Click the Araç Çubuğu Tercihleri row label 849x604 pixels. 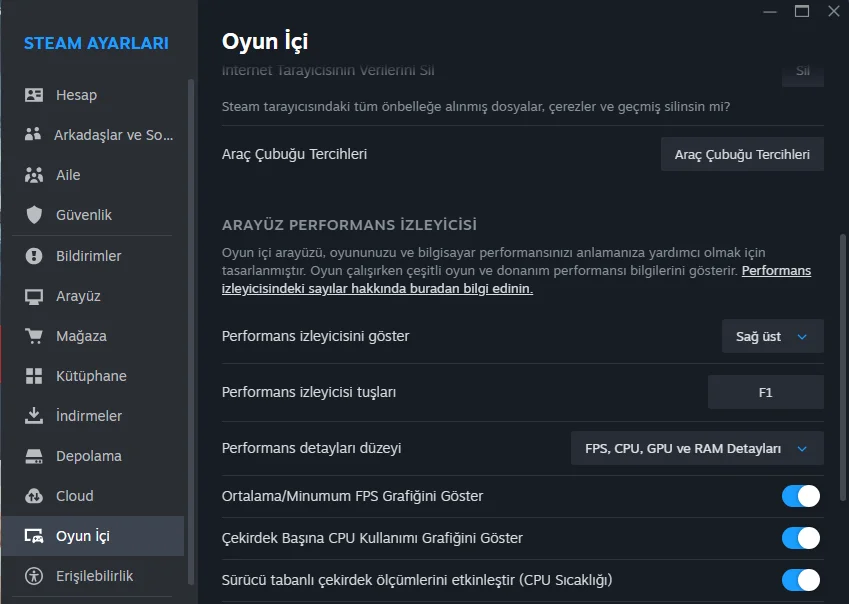point(295,154)
